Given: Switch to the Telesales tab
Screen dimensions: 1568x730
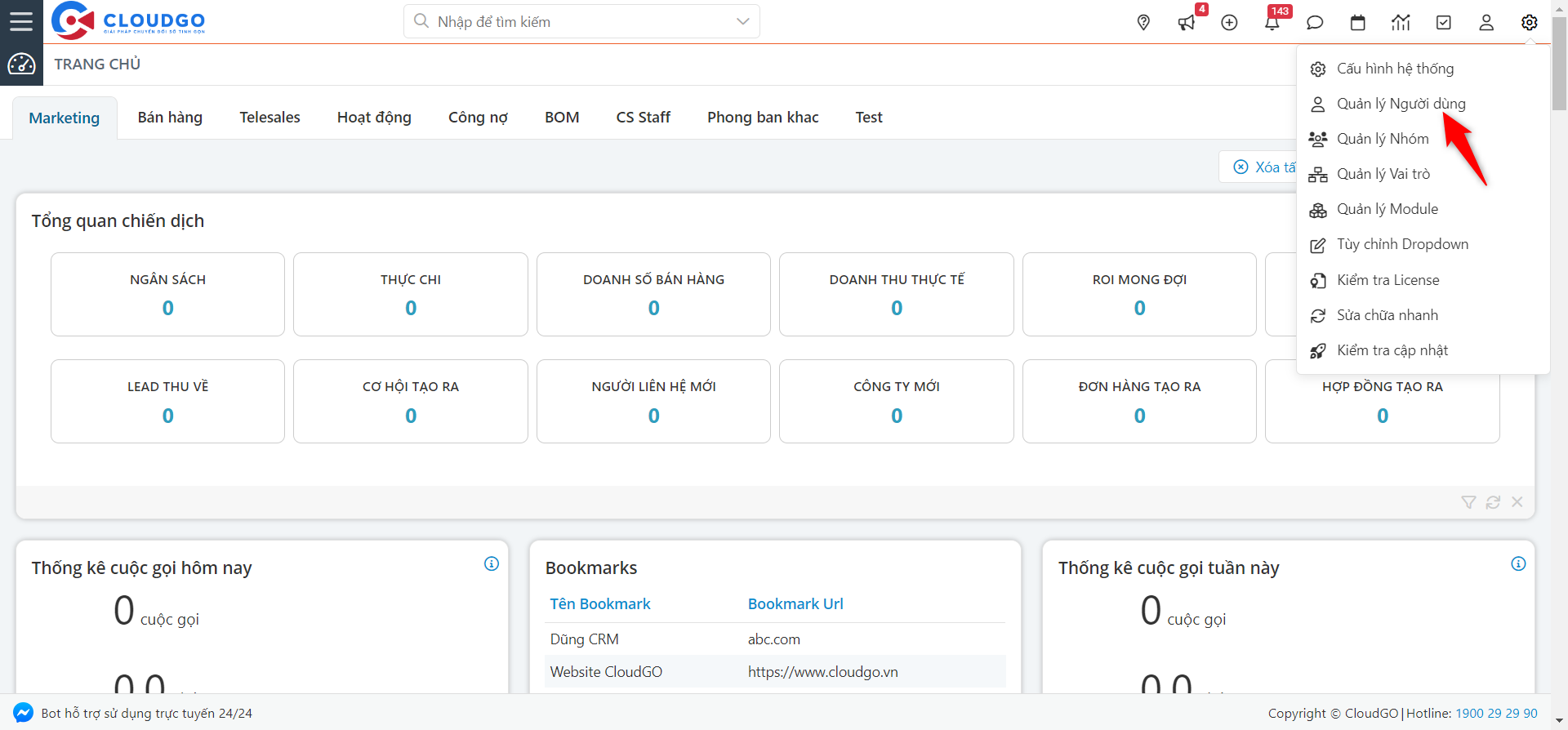Looking at the screenshot, I should [269, 118].
